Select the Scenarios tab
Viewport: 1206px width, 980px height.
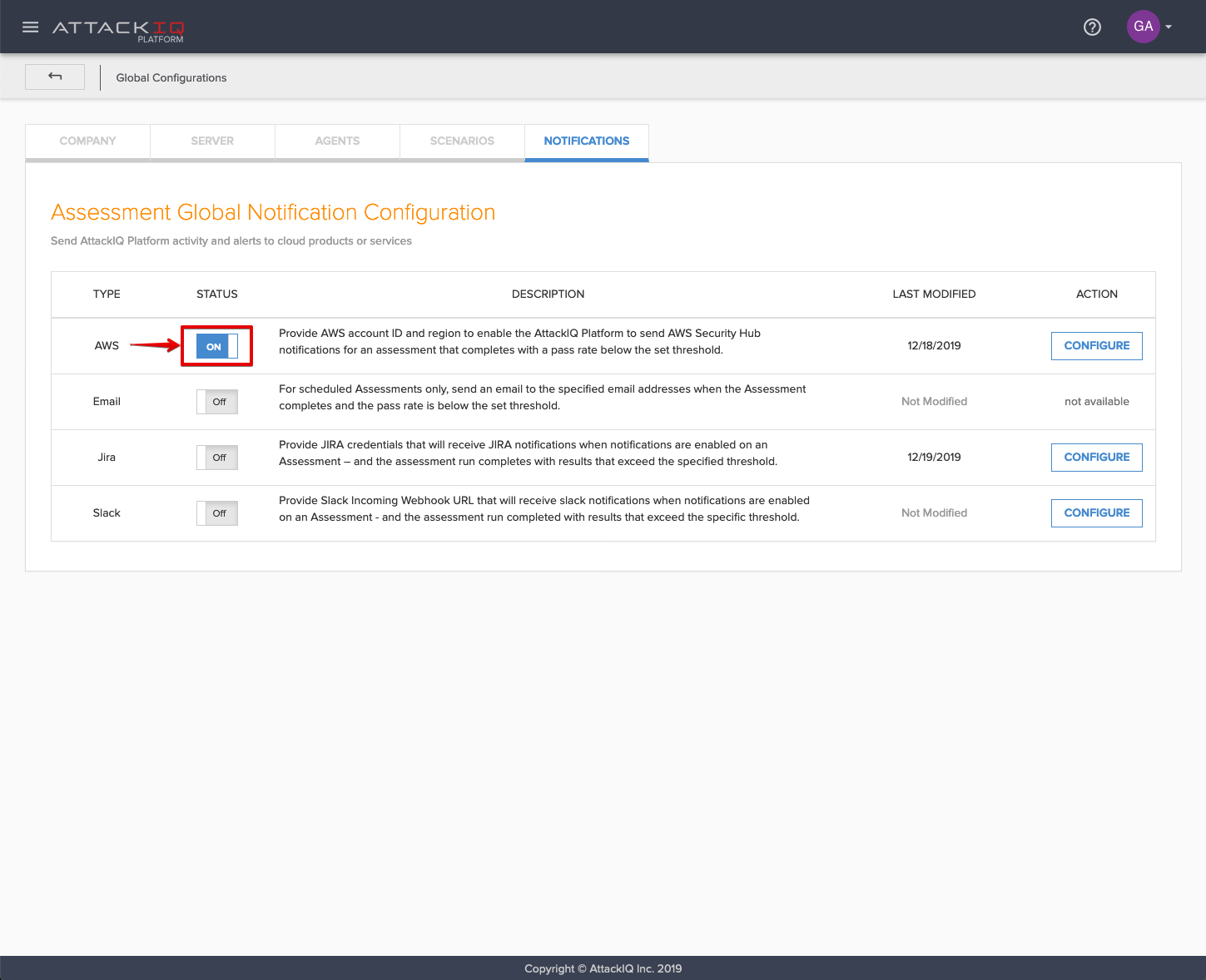click(x=462, y=141)
